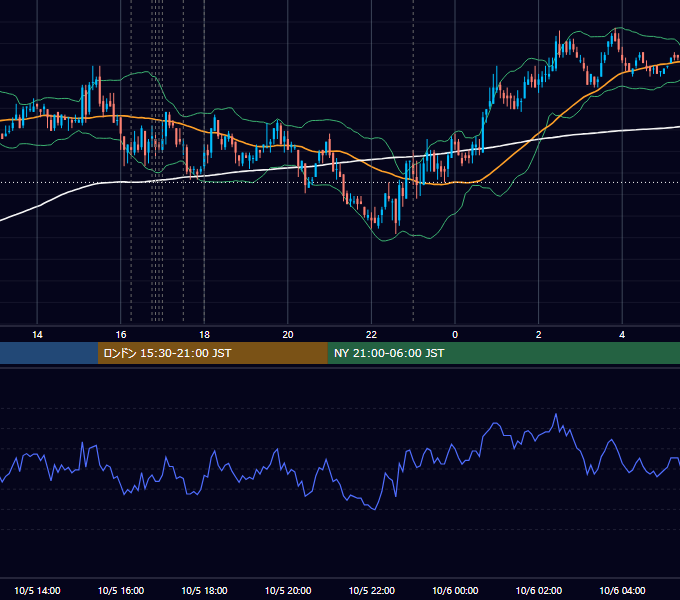The height and width of the screenshot is (600, 680).
Task: Click the 0 hour axis label
Action: click(x=455, y=335)
